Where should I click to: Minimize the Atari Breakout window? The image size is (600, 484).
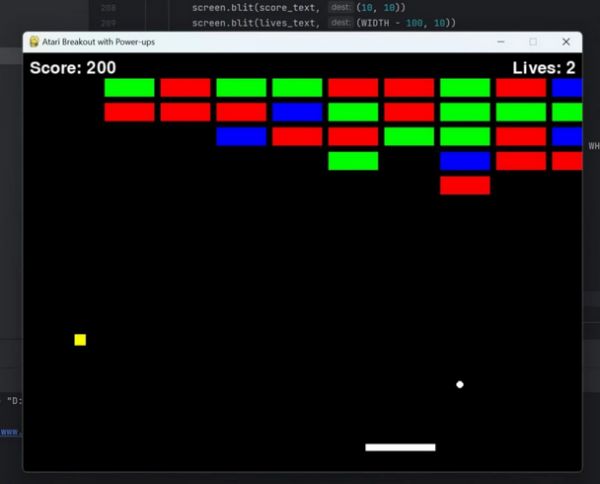[501, 42]
